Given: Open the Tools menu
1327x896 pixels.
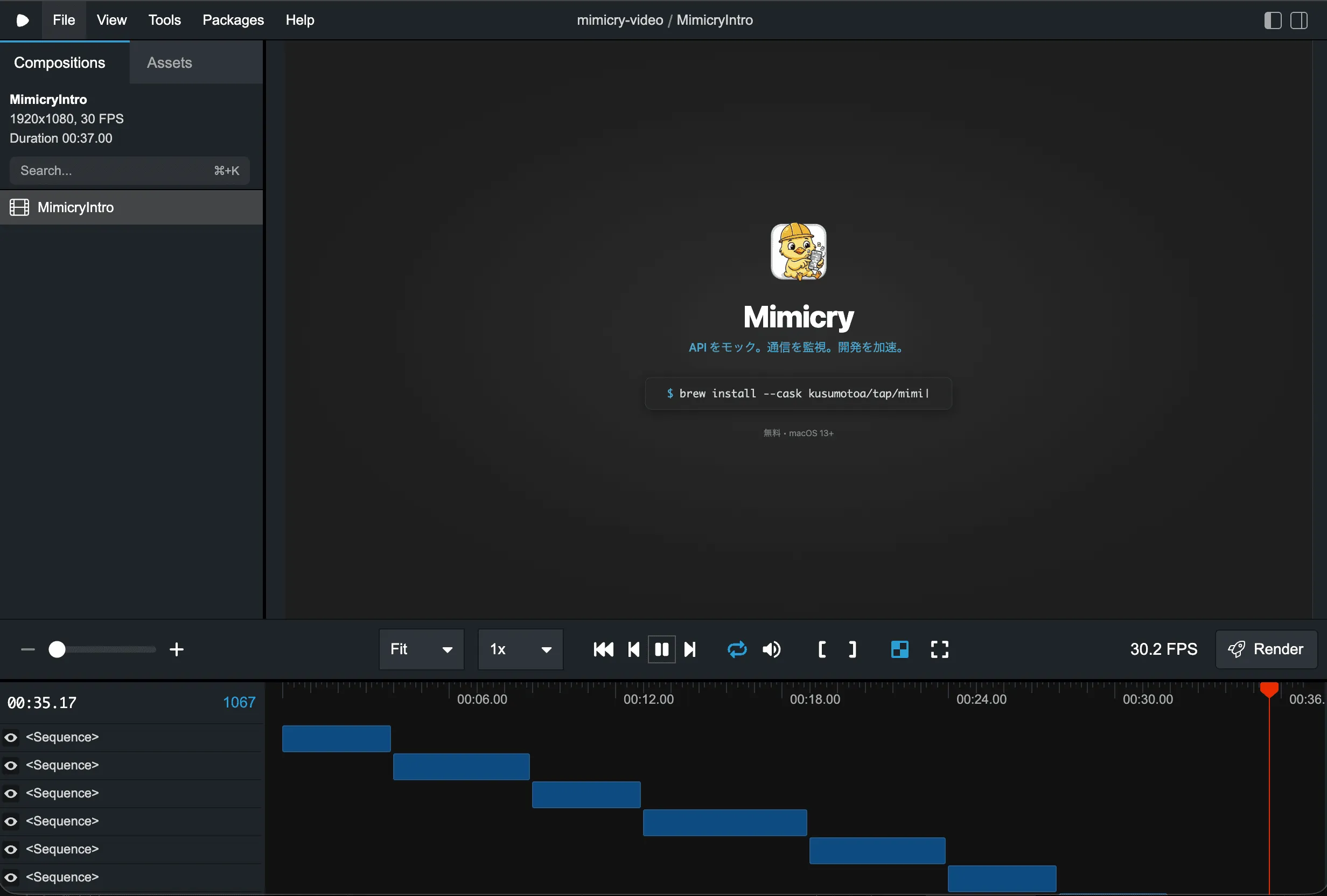Looking at the screenshot, I should pyautogui.click(x=164, y=20).
